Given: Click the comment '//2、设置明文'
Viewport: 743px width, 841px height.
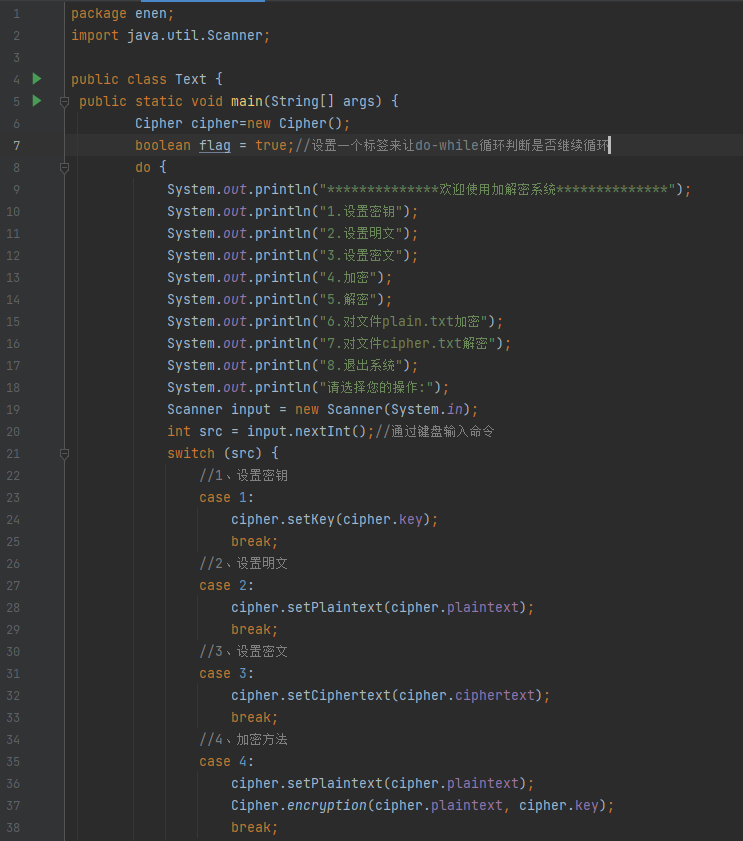Looking at the screenshot, I should click(x=244, y=563).
